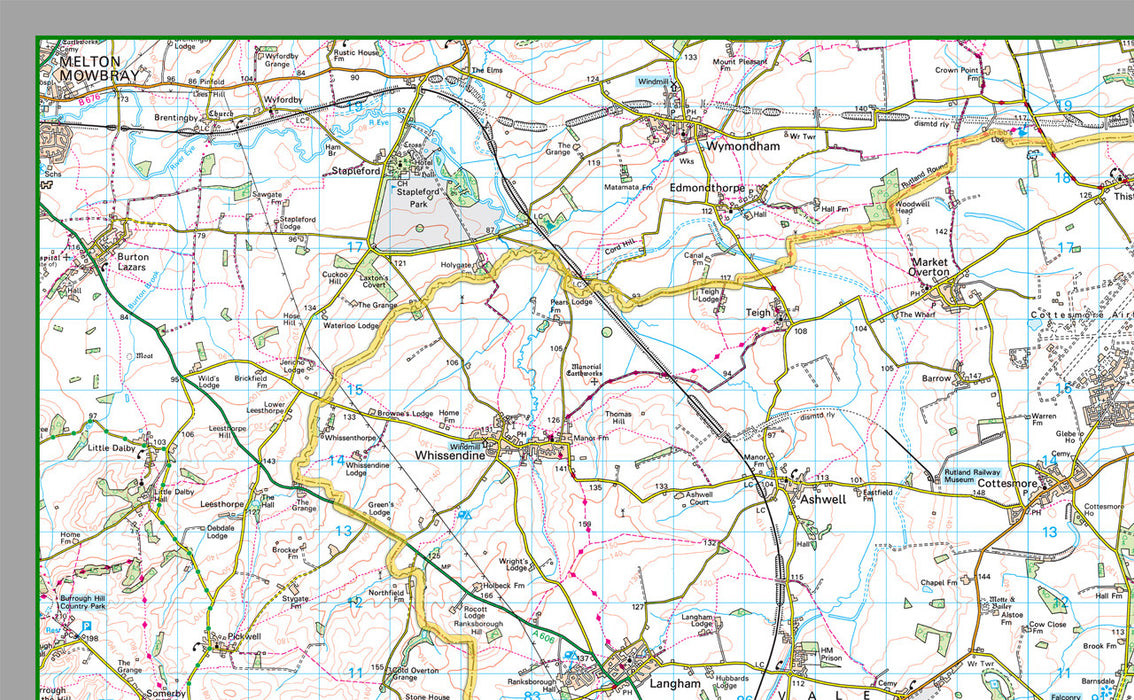
Task: Click the Warren Fm label
Action: click(x=1044, y=419)
